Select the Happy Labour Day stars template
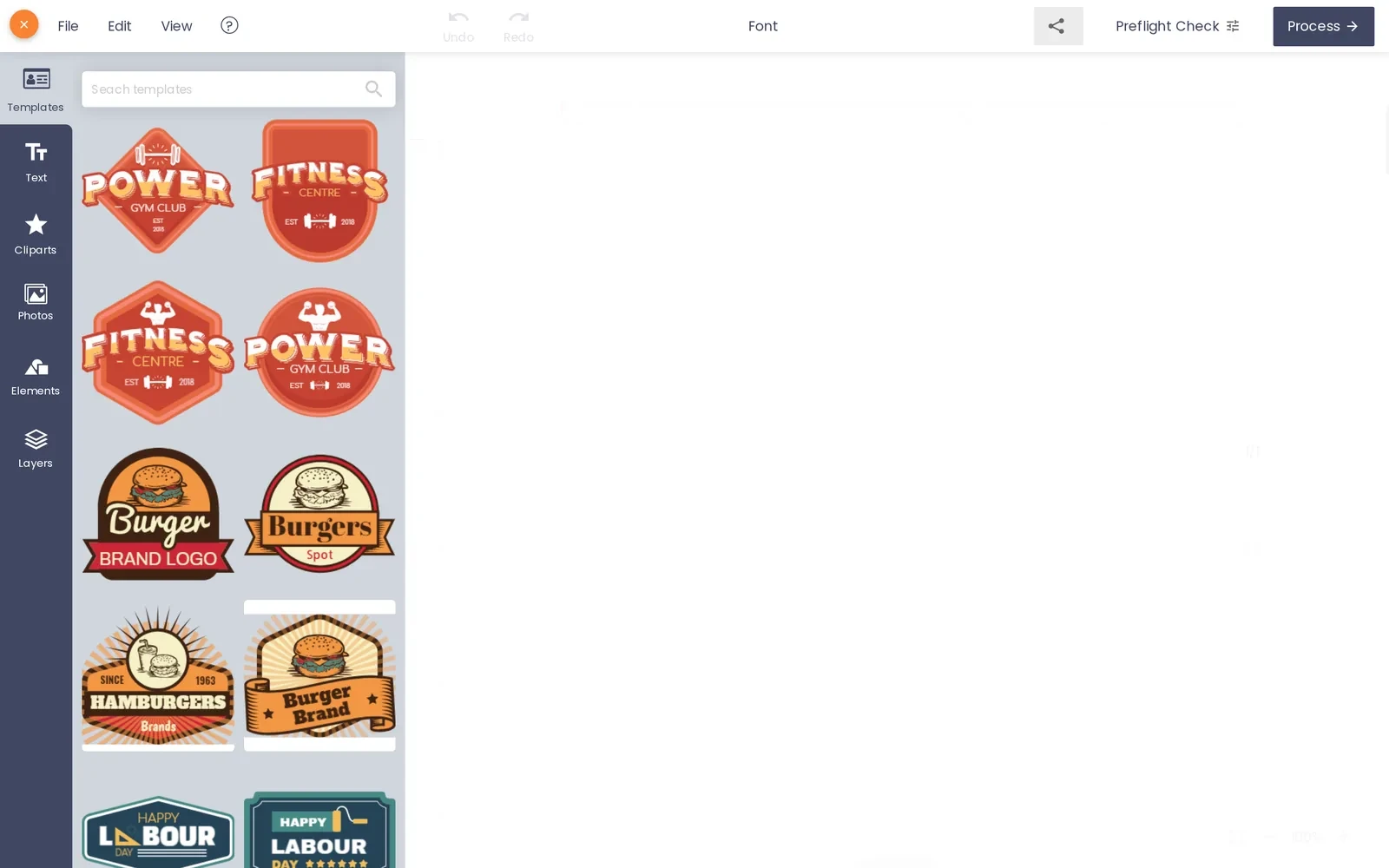1389x868 pixels. [319, 829]
